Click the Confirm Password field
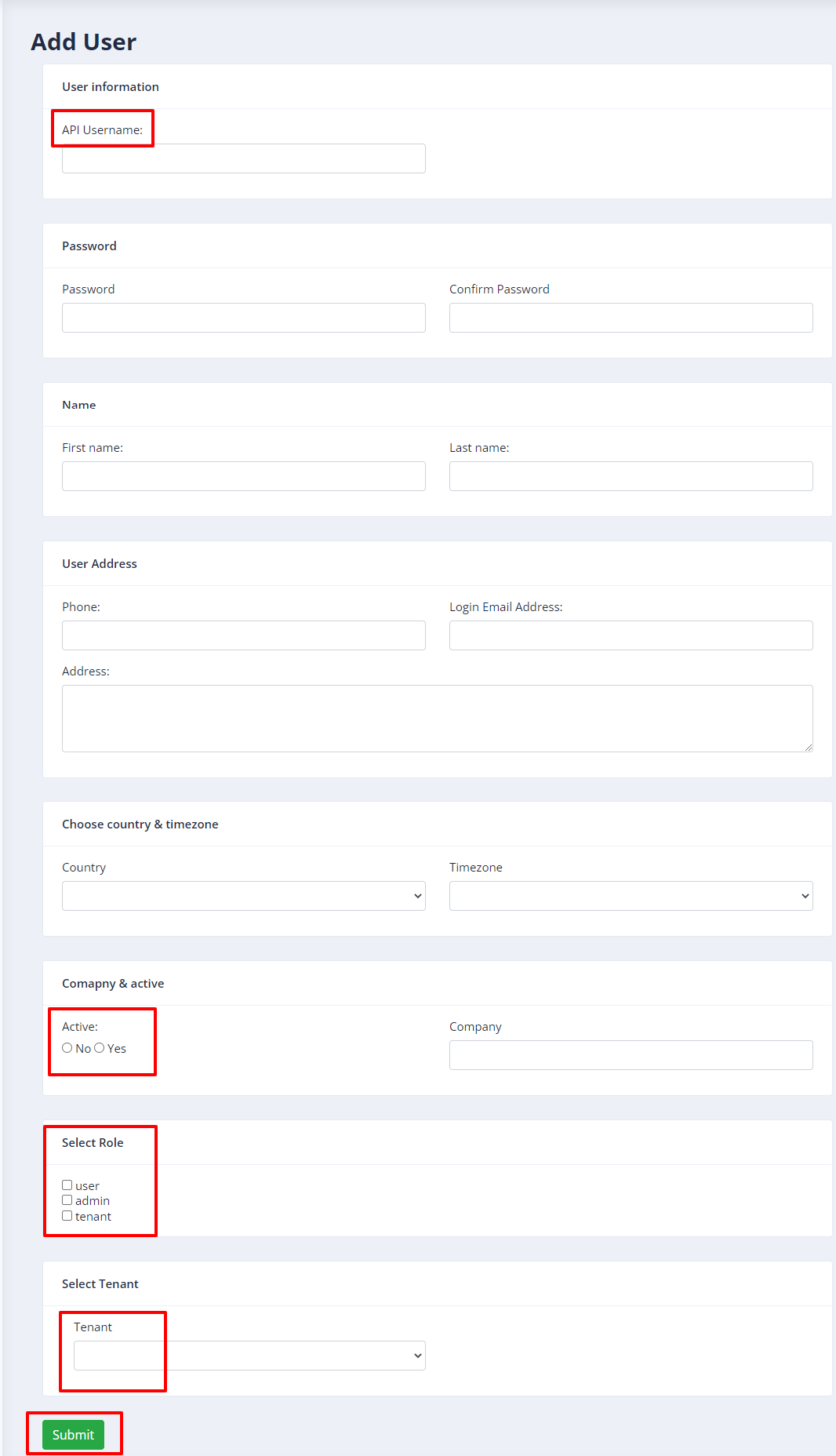This screenshot has width=836, height=1456. click(x=631, y=318)
